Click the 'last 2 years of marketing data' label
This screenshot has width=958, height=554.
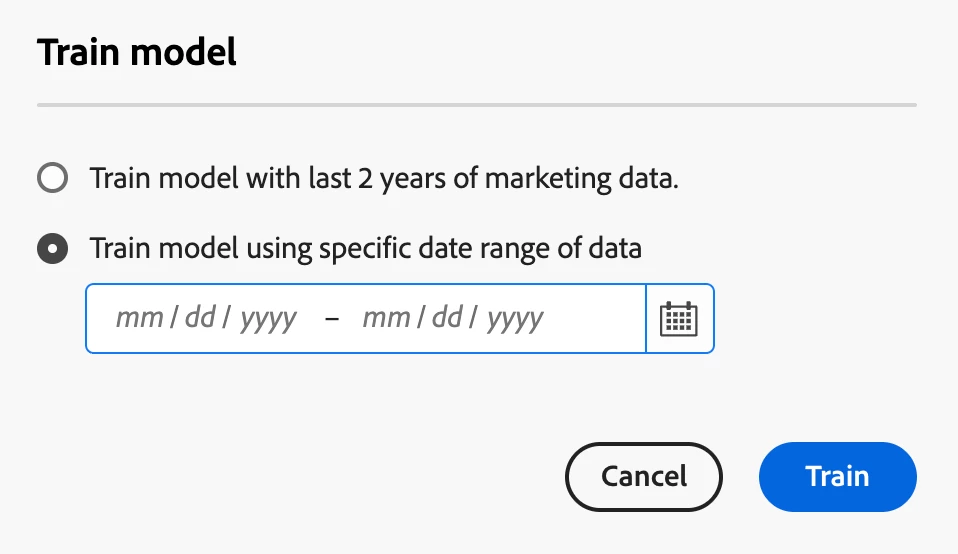(x=384, y=179)
